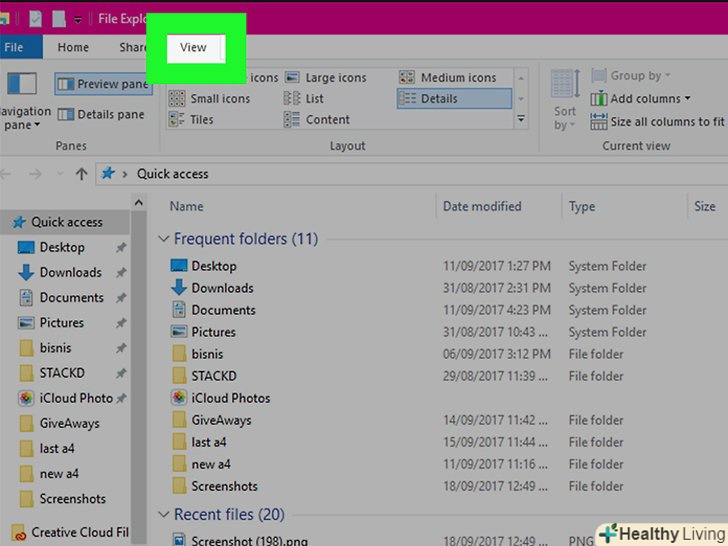Select the Details layout option
The width and height of the screenshot is (728, 546).
click(454, 98)
